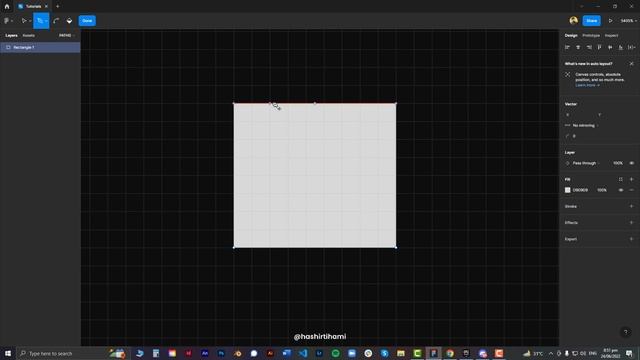Viewport: 640px width, 360px height.
Task: Open Google Chrome from the taskbar
Action: [x=450, y=353]
